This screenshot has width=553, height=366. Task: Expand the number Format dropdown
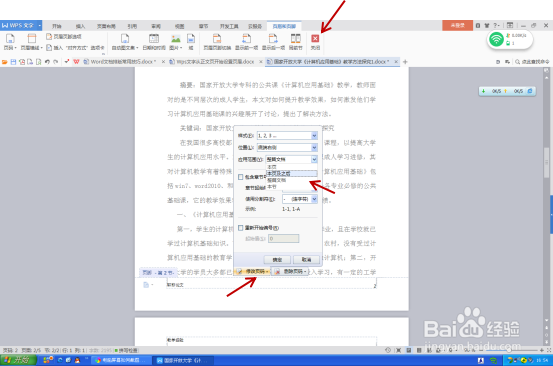pos(314,135)
